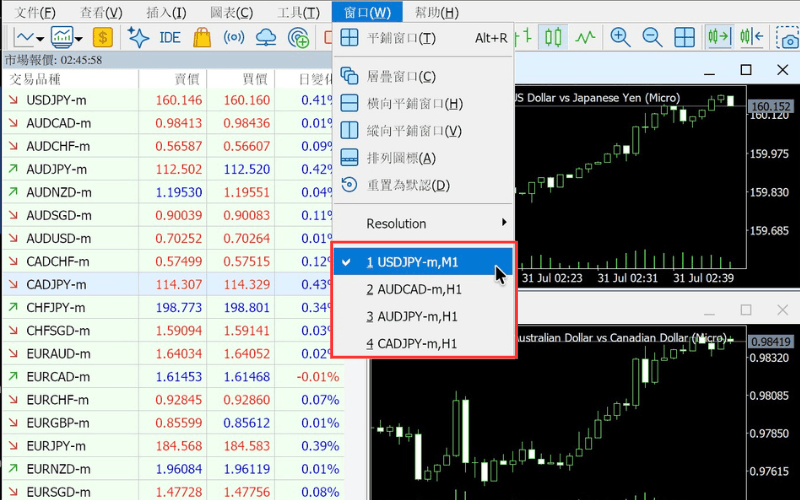This screenshot has width=800, height=500.
Task: Switch chart to line graph icon
Action: [x=585, y=37]
